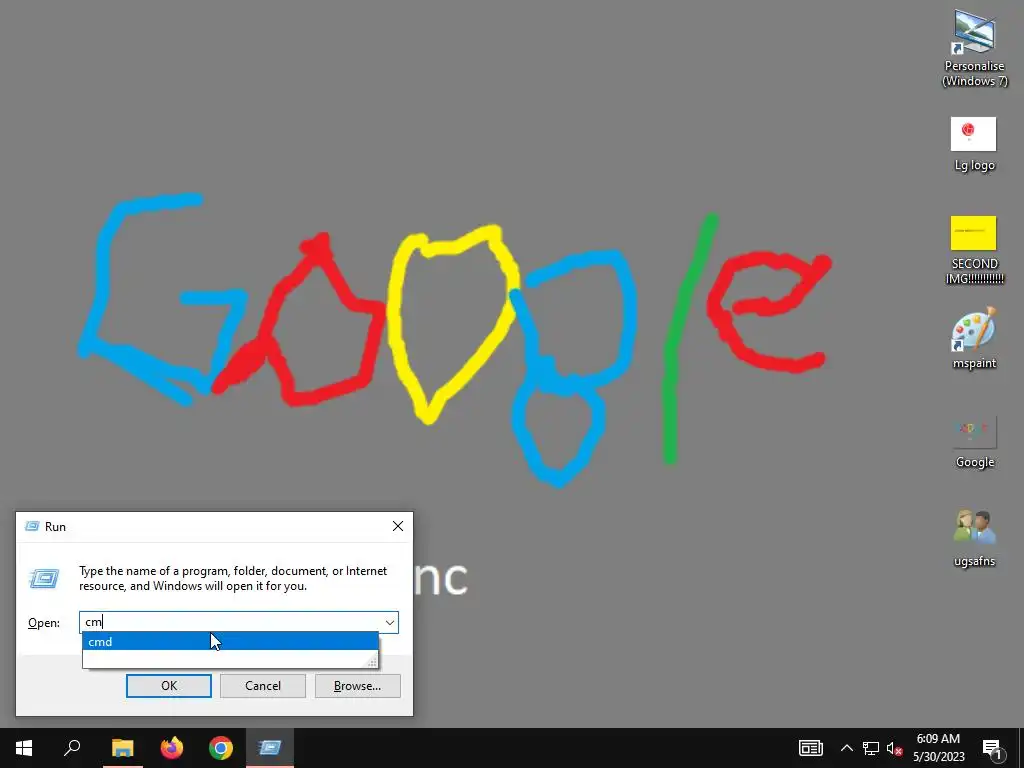Open taskbar search magnifier
Image resolution: width=1024 pixels, height=768 pixels.
pos(72,748)
